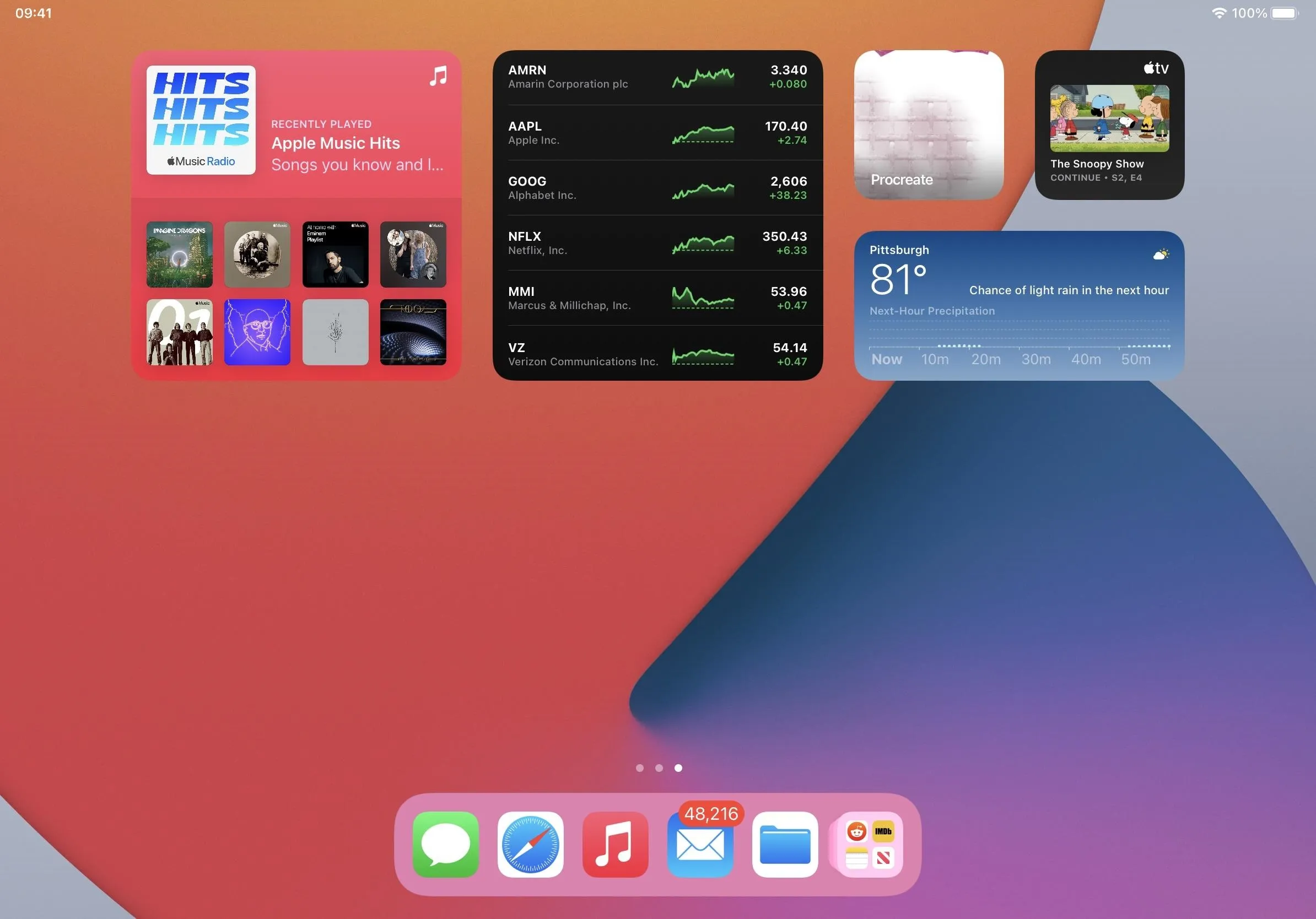Tap the 'Next-Hour Precipitation' label
Viewport: 1316px width, 919px height.
tap(932, 311)
